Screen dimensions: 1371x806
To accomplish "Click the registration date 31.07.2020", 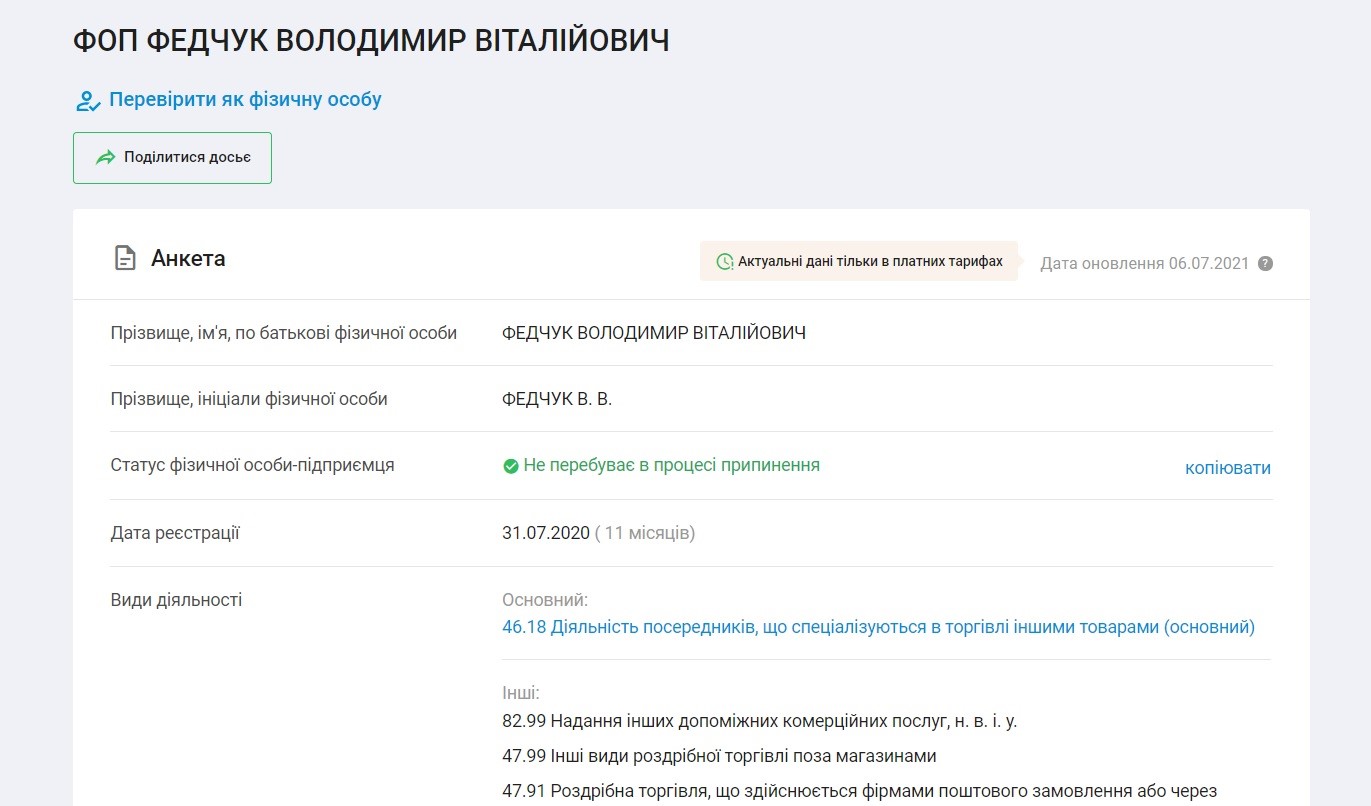I will tap(546, 533).
